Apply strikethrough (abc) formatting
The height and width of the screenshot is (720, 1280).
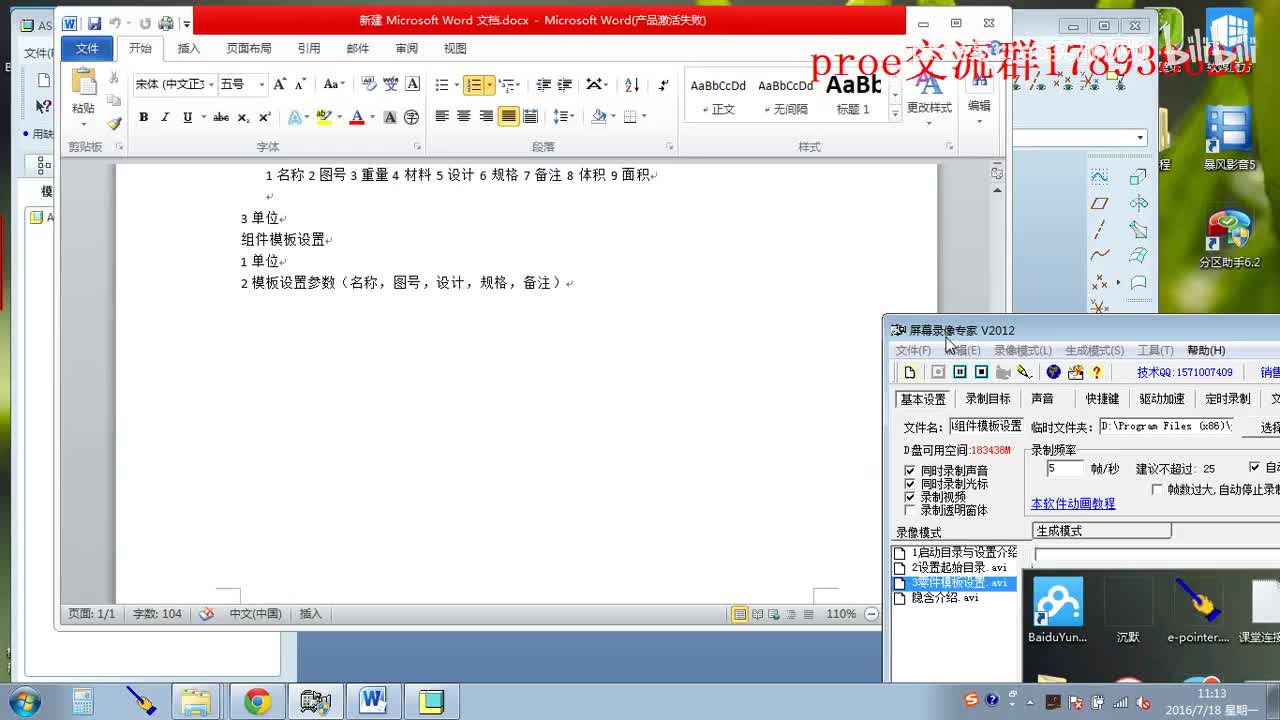[x=221, y=117]
